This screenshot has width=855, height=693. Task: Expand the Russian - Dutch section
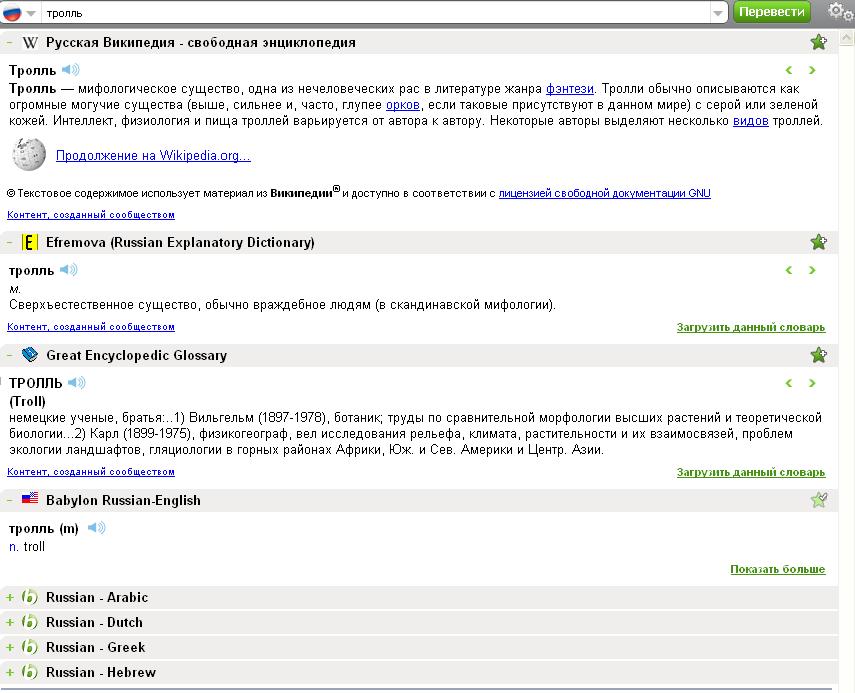pyautogui.click(x=9, y=623)
